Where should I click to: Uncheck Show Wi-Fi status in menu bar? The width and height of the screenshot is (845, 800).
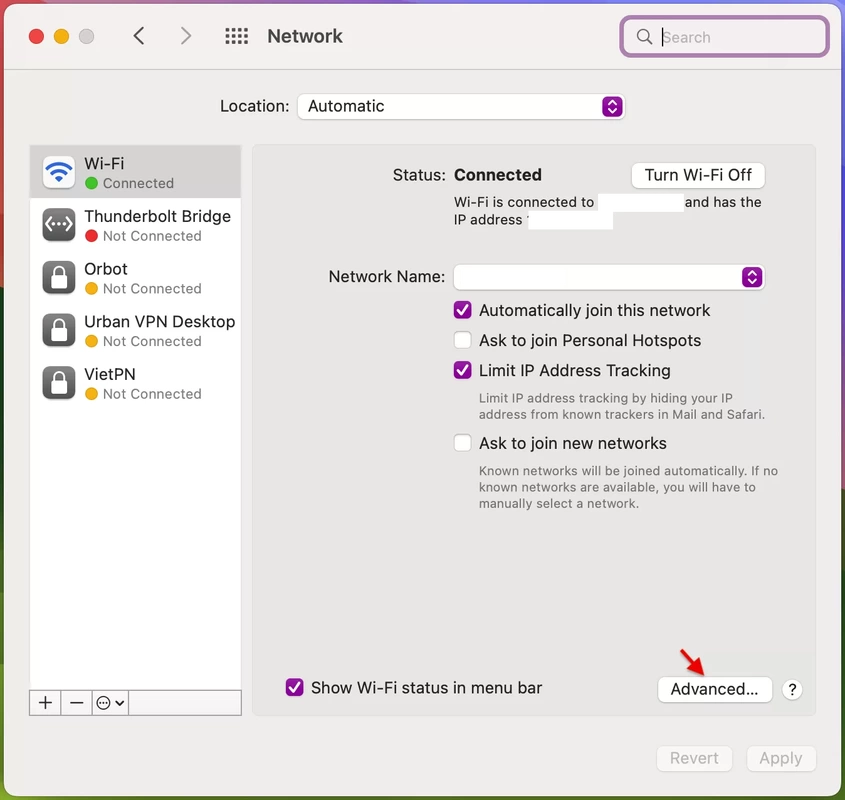click(x=294, y=687)
